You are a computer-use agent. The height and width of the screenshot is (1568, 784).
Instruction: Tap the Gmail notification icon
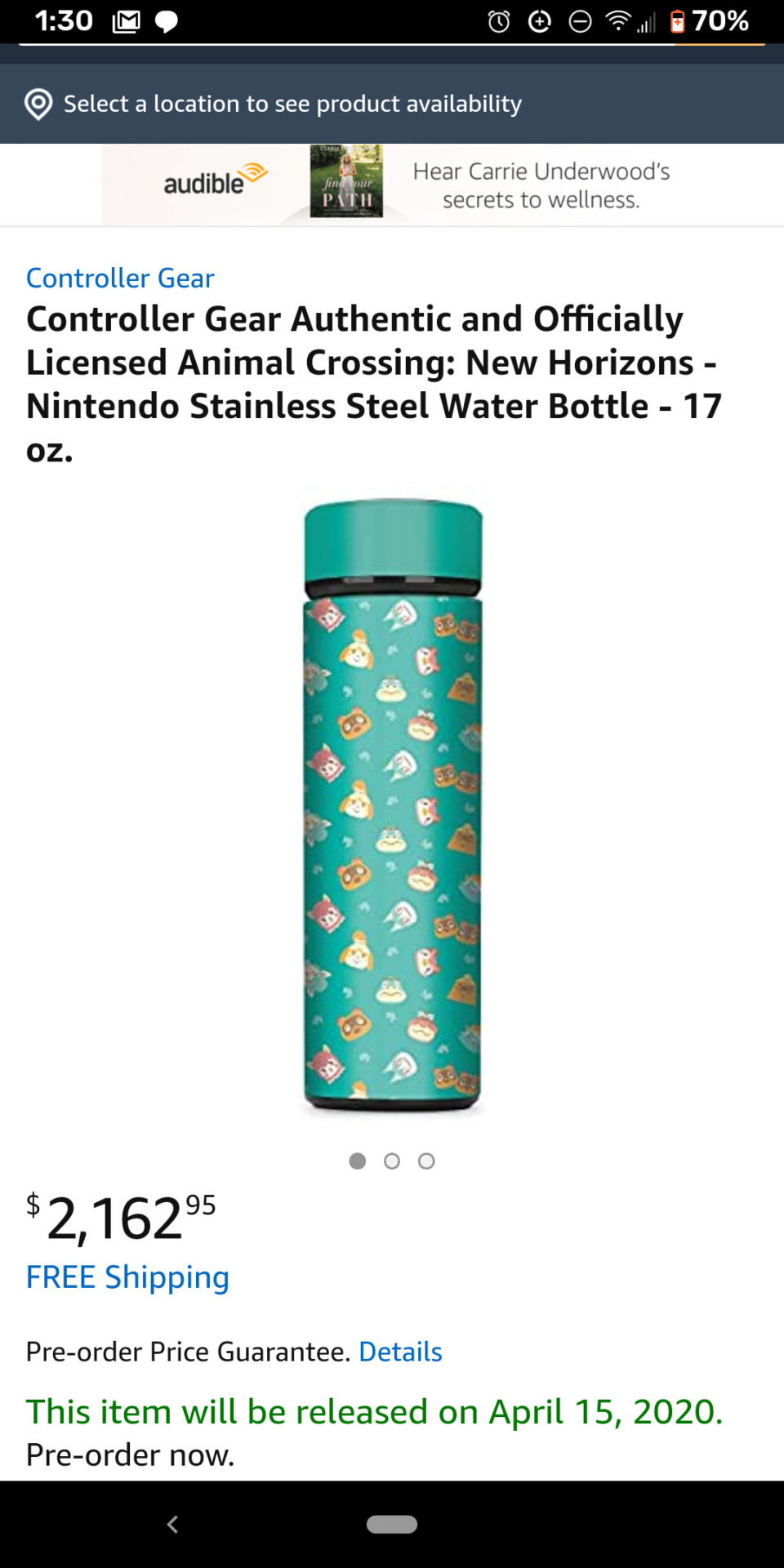click(x=126, y=21)
